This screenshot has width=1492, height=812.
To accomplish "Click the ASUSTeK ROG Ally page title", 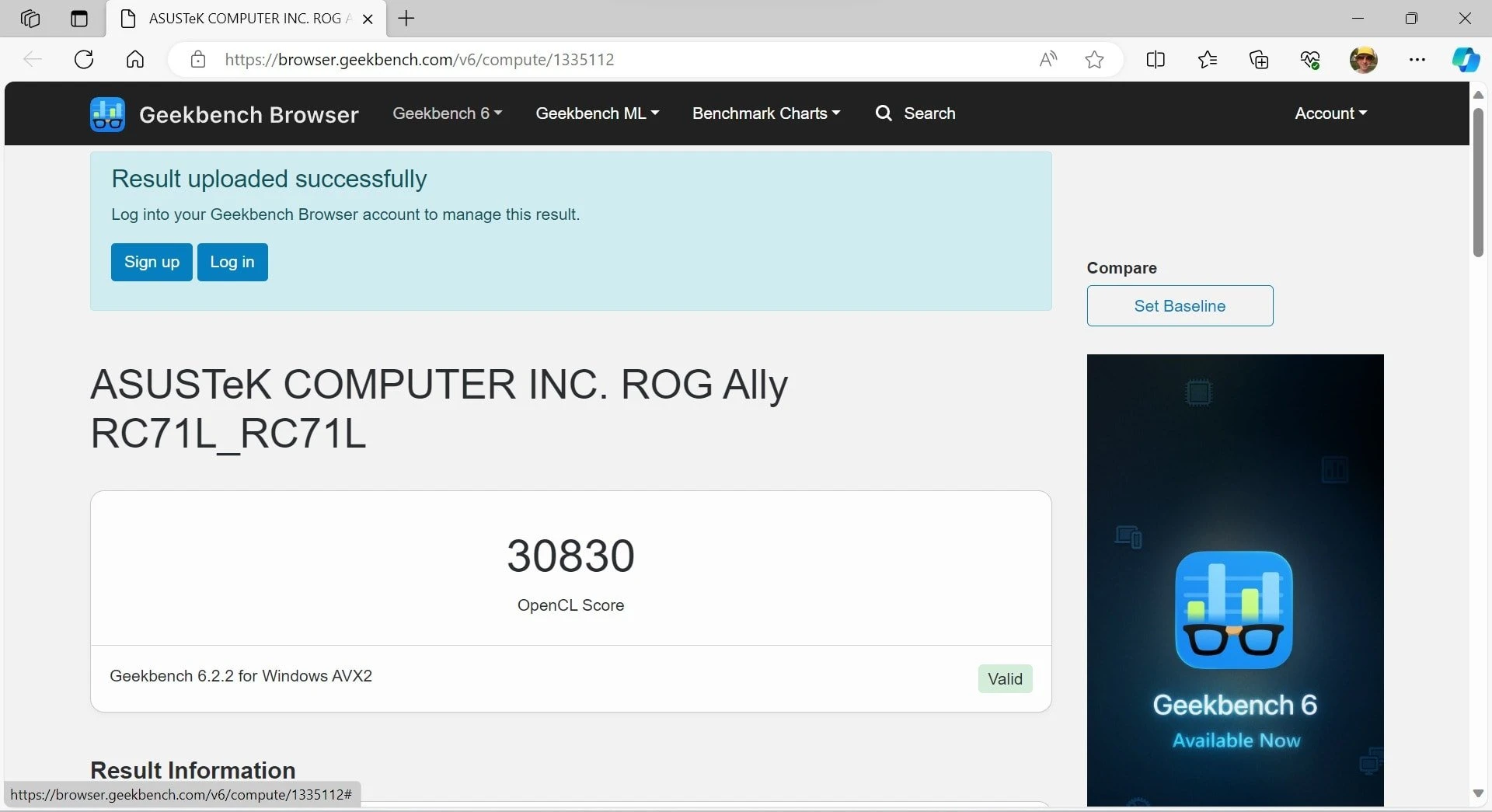I will tap(439, 409).
